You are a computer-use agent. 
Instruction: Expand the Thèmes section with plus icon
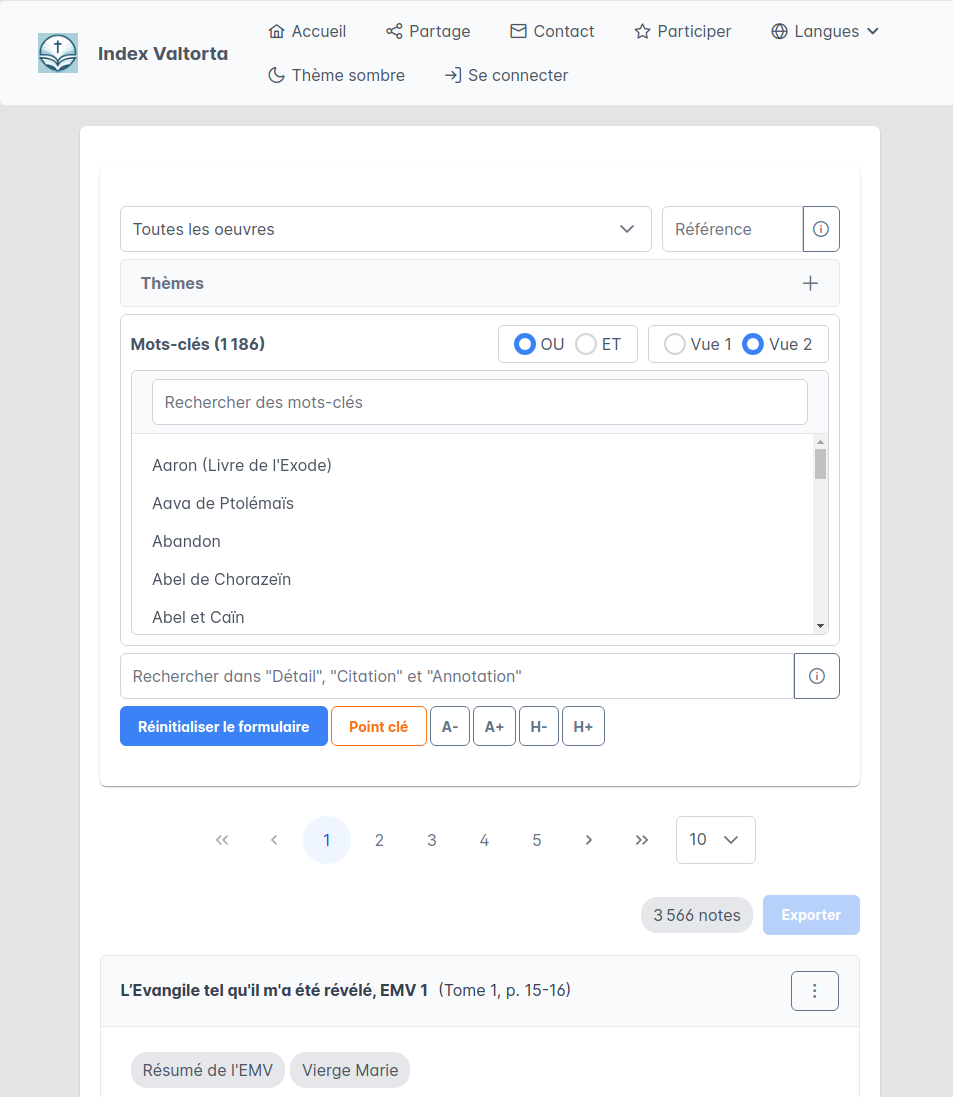[810, 284]
